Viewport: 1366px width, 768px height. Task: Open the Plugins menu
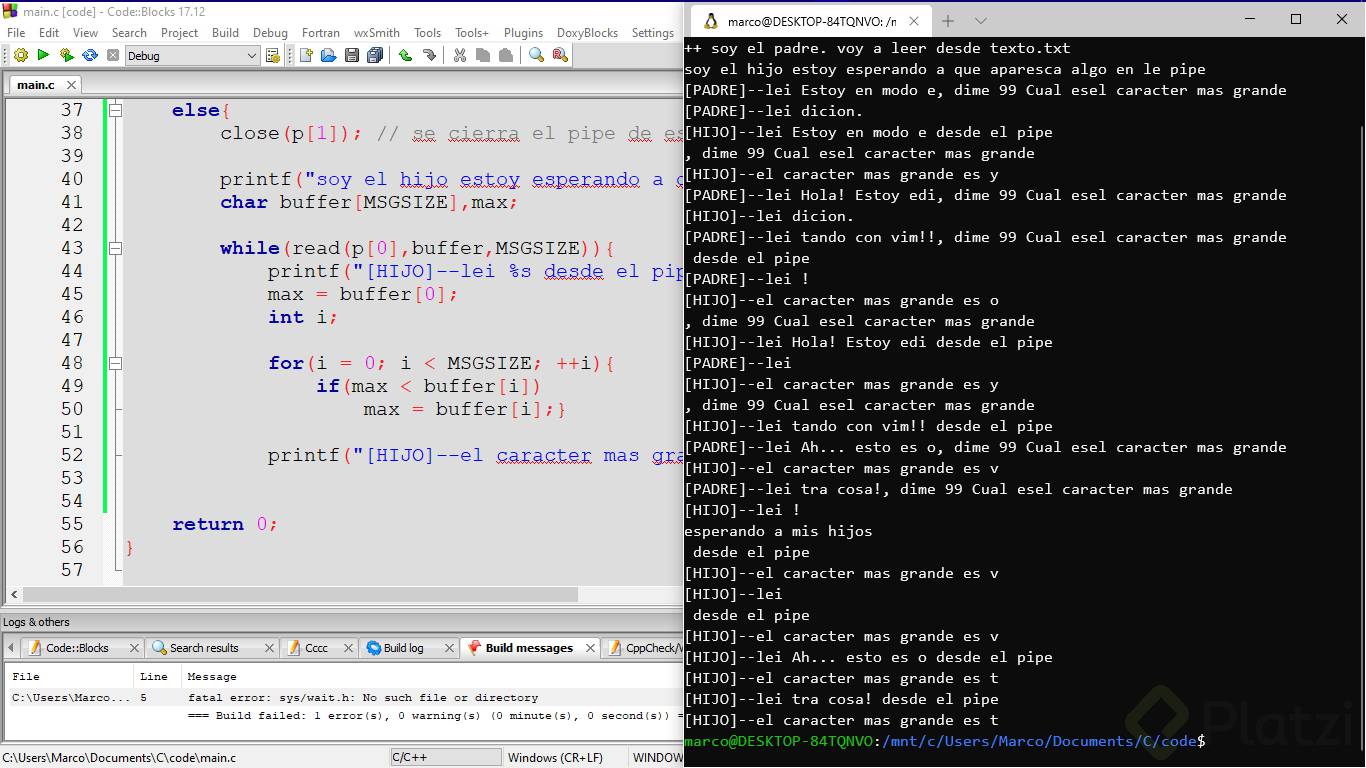pos(523,33)
